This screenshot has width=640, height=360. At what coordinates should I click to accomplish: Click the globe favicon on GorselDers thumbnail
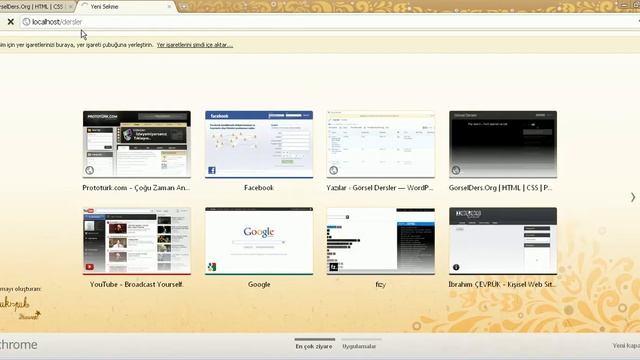[456, 170]
